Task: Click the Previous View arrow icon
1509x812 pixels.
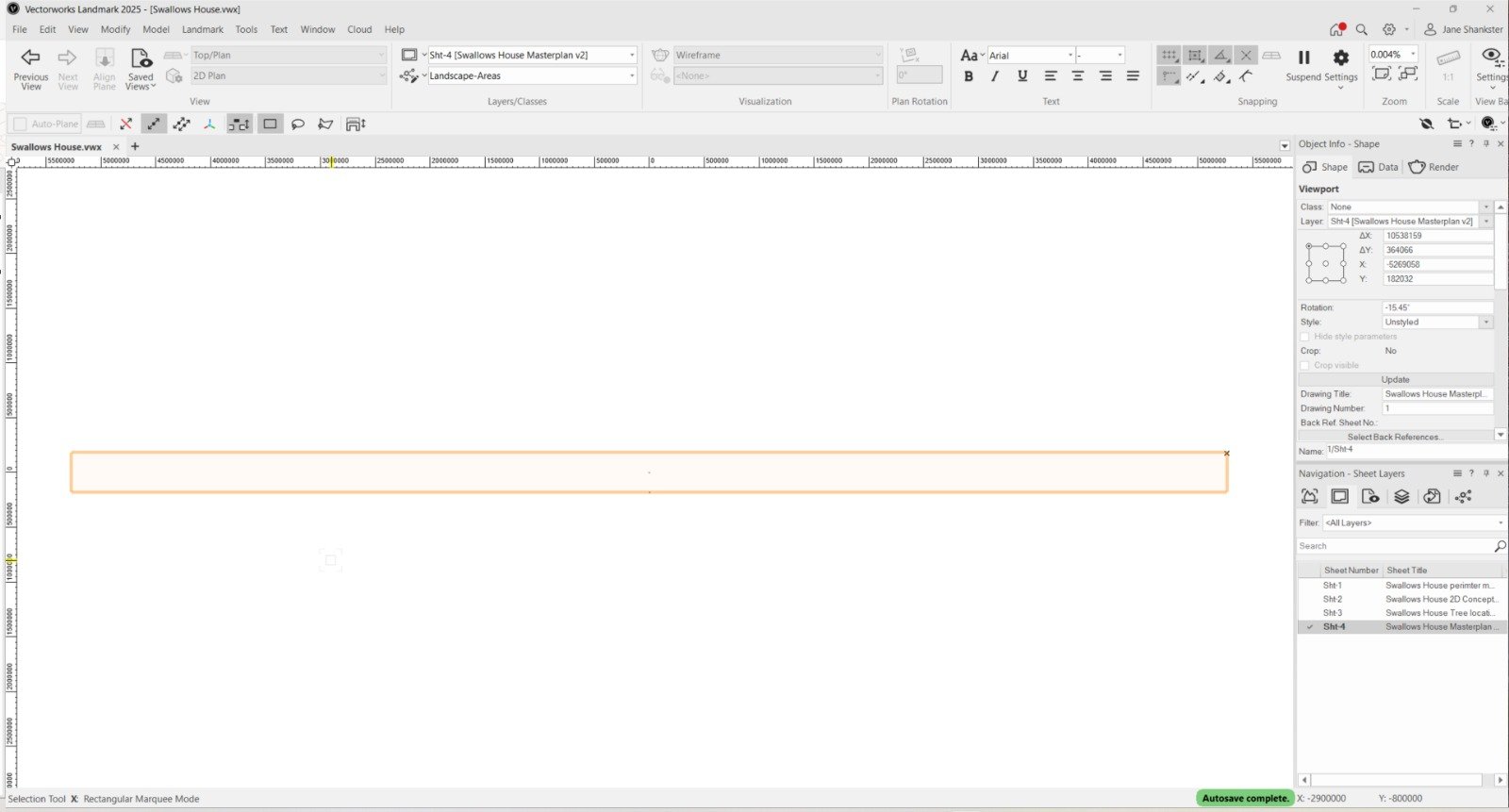Action: 30,58
